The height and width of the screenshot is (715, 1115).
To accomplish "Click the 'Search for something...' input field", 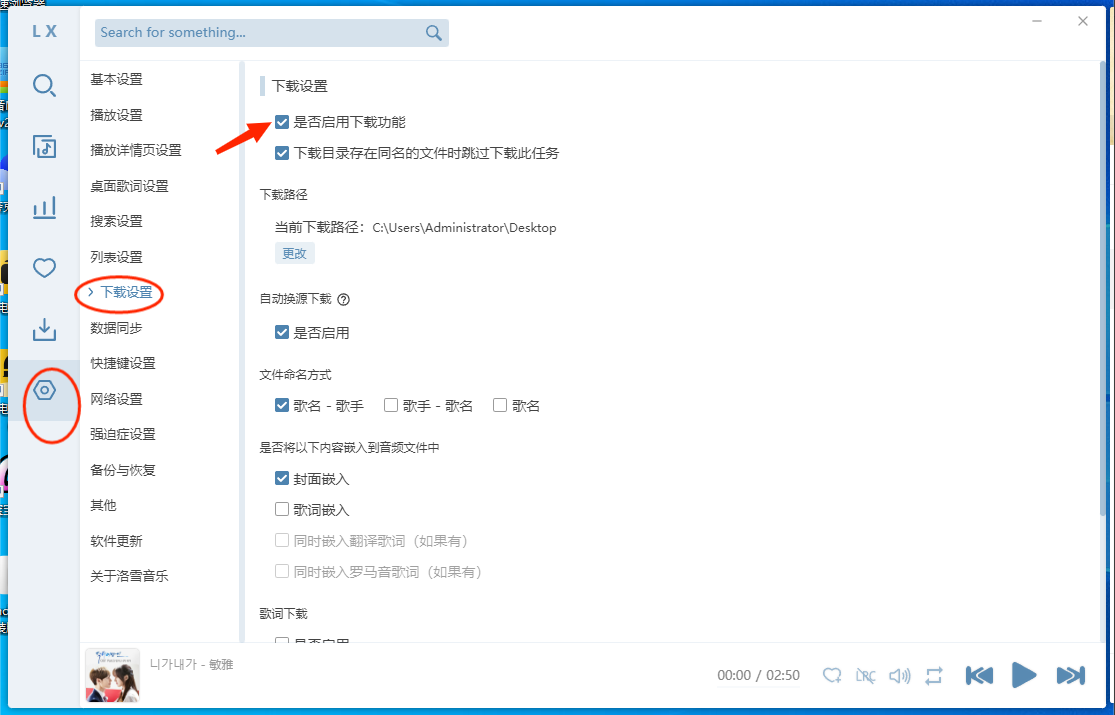I will pyautogui.click(x=260, y=33).
